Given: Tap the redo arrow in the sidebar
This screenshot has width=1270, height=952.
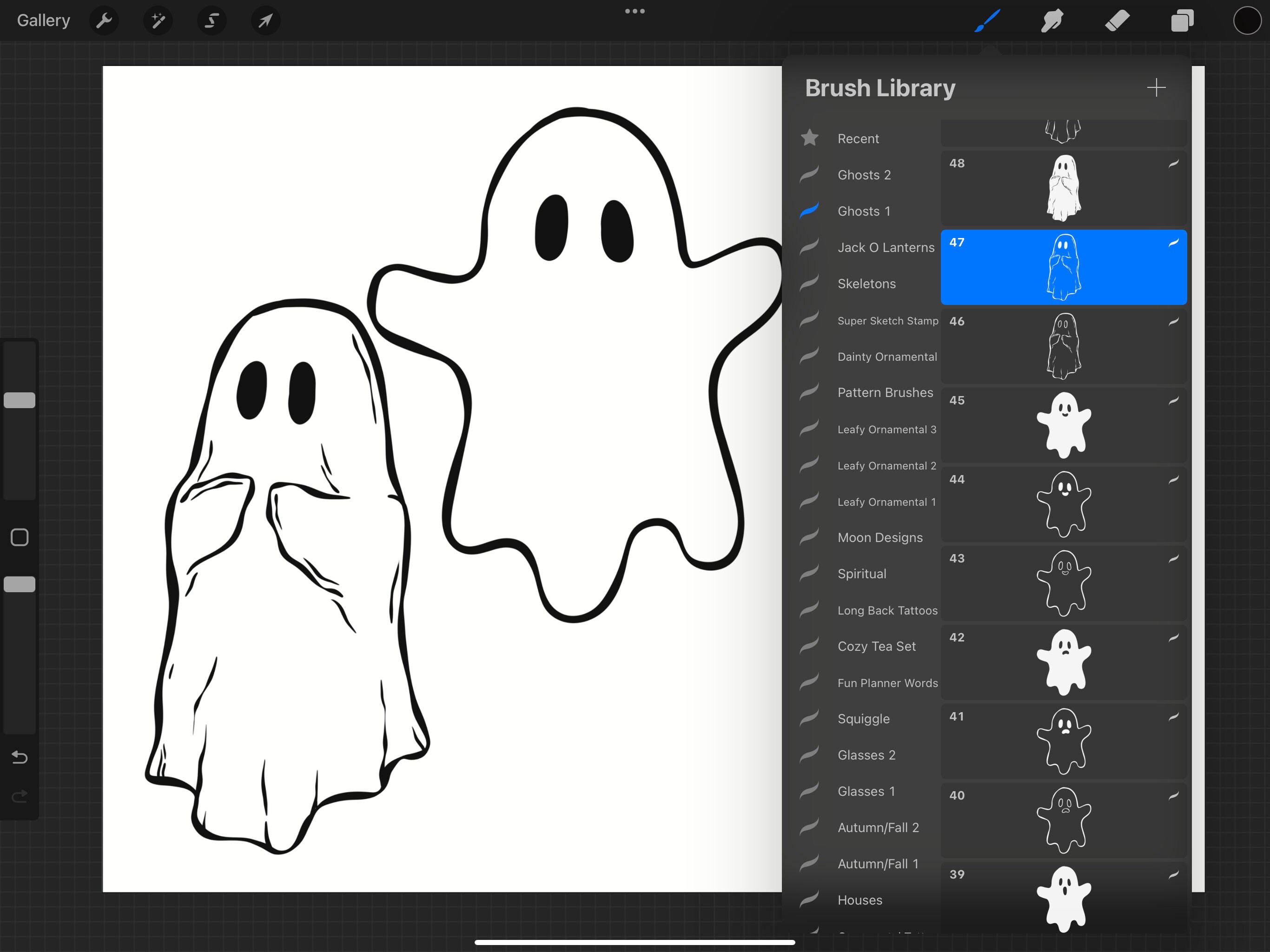Looking at the screenshot, I should pyautogui.click(x=20, y=796).
